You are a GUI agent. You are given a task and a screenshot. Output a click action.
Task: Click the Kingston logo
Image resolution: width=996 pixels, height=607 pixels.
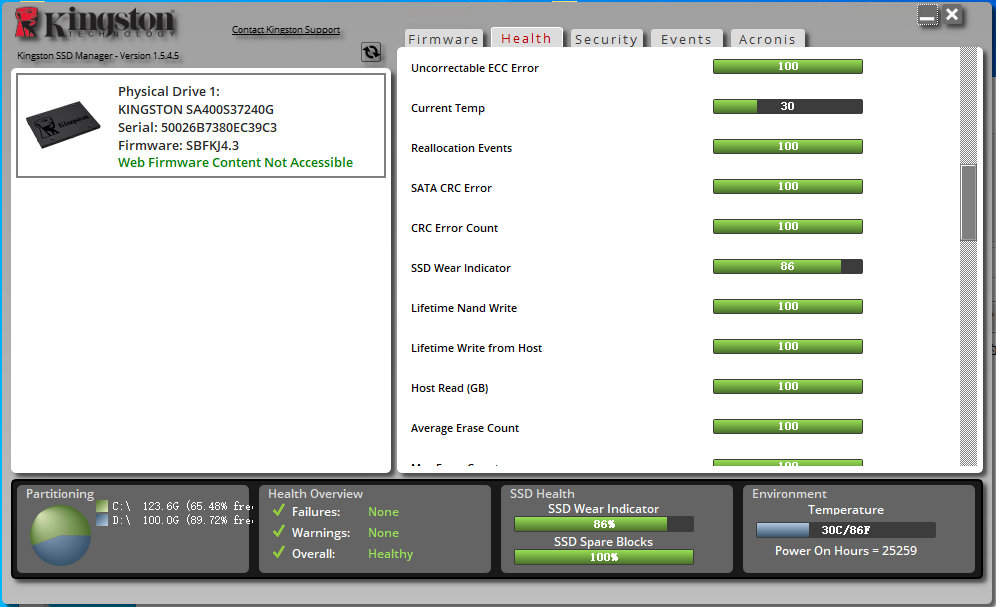[95, 23]
